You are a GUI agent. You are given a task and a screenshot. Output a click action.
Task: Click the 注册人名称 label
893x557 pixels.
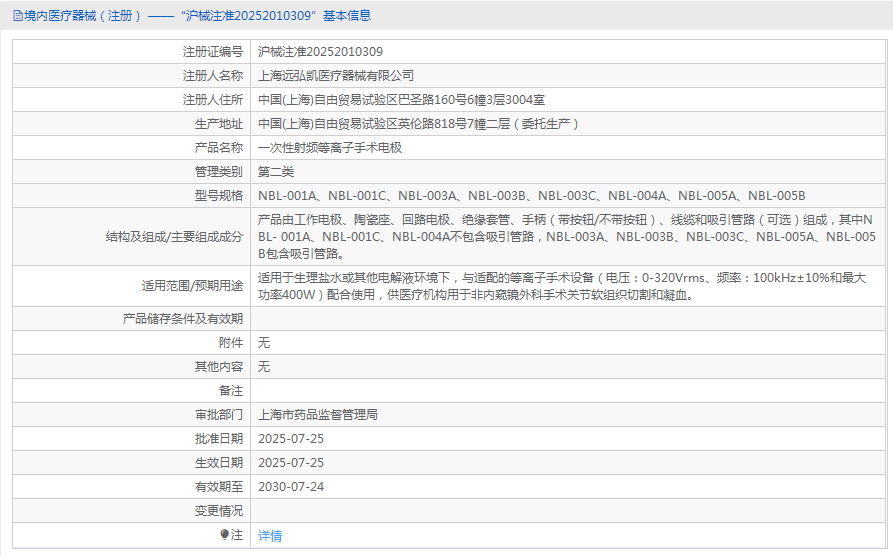(x=212, y=76)
